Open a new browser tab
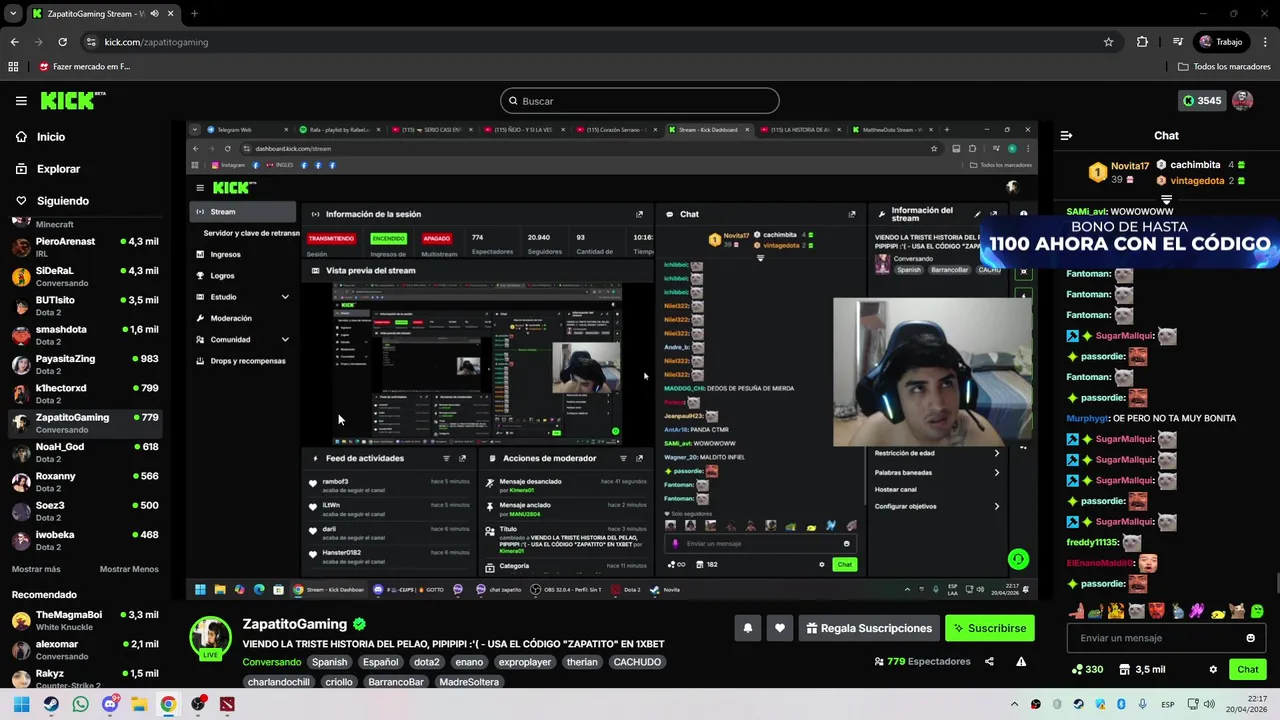This screenshot has height=720, width=1280. (194, 14)
